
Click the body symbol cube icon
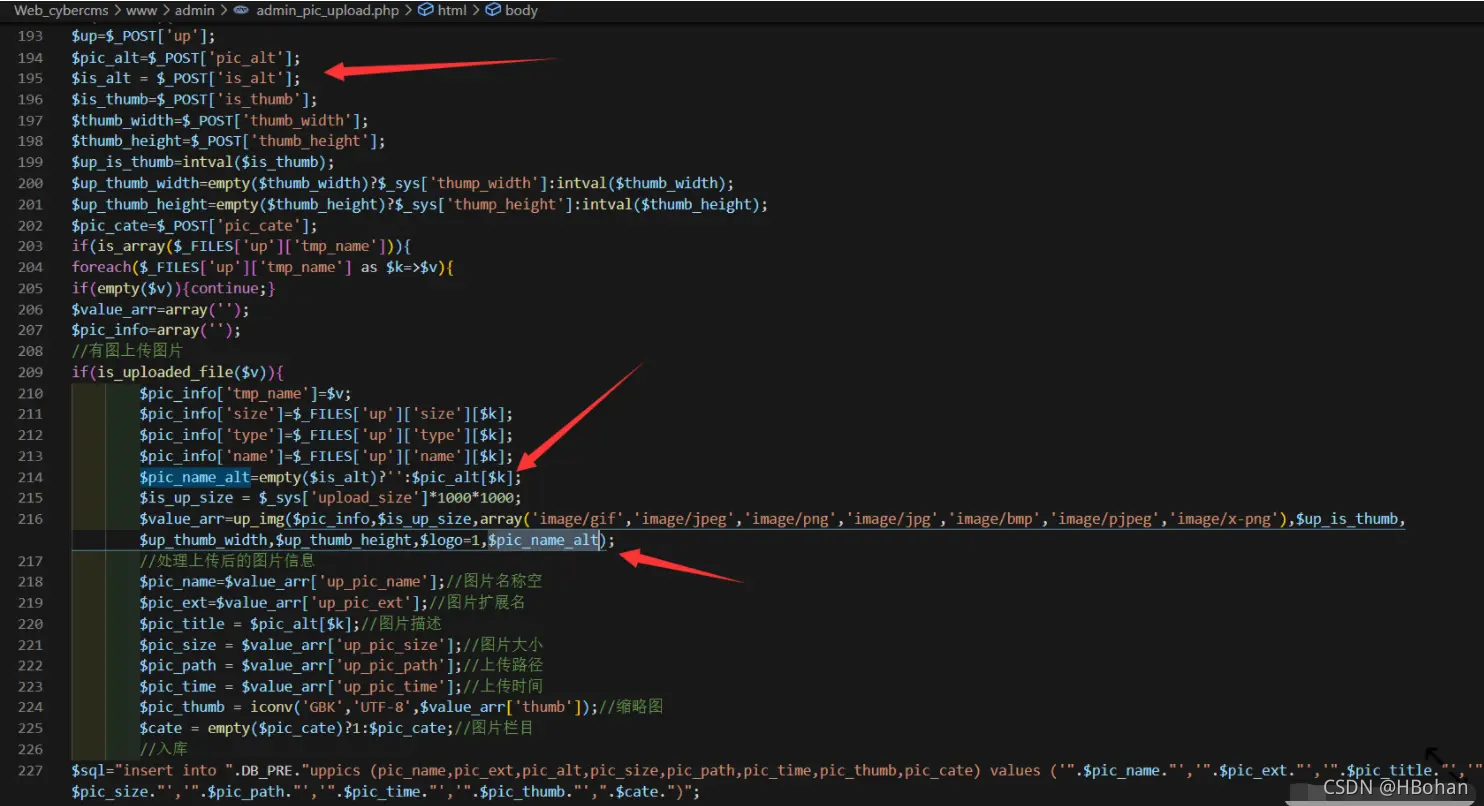tap(493, 10)
